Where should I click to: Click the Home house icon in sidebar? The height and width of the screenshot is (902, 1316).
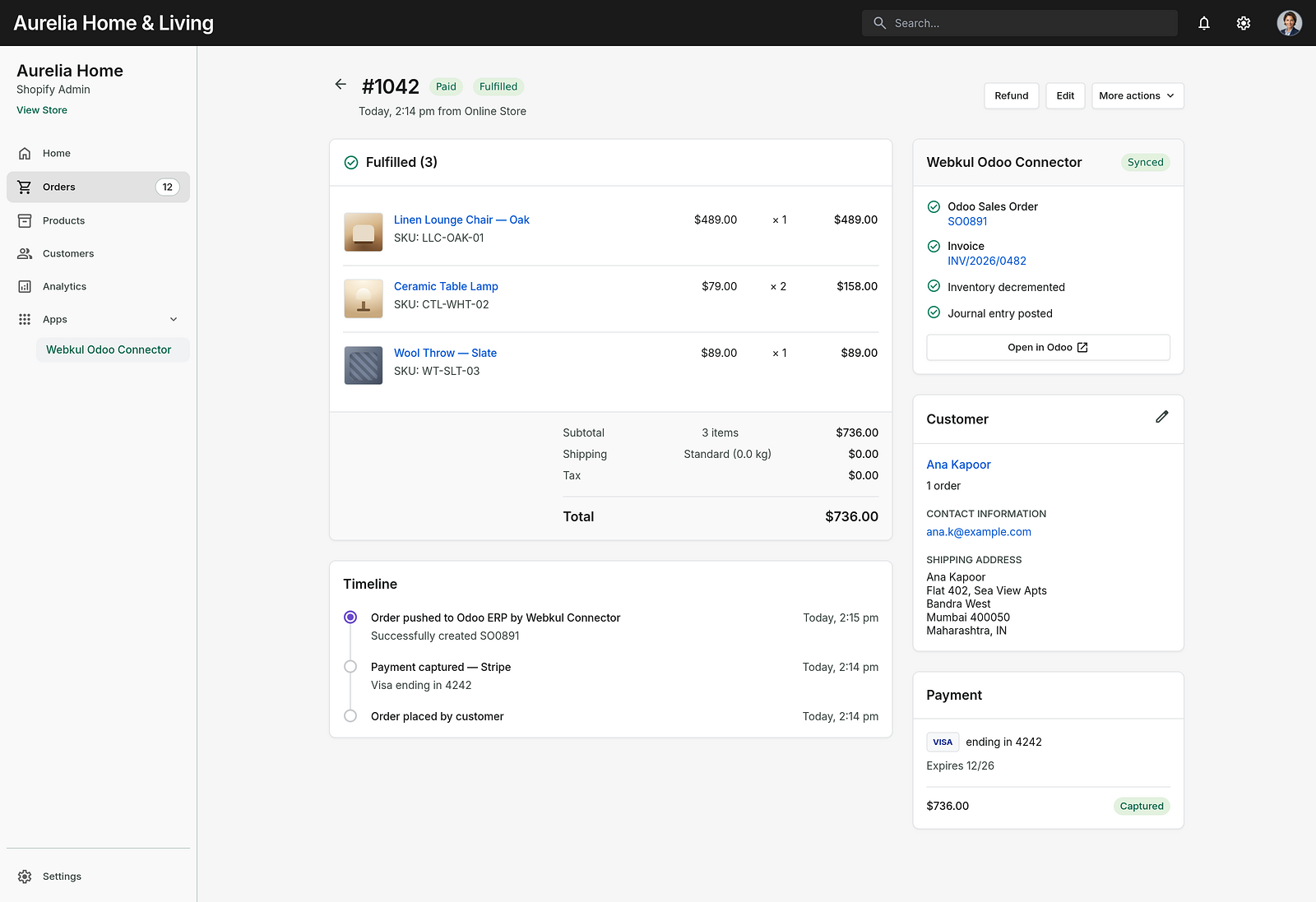[x=25, y=153]
